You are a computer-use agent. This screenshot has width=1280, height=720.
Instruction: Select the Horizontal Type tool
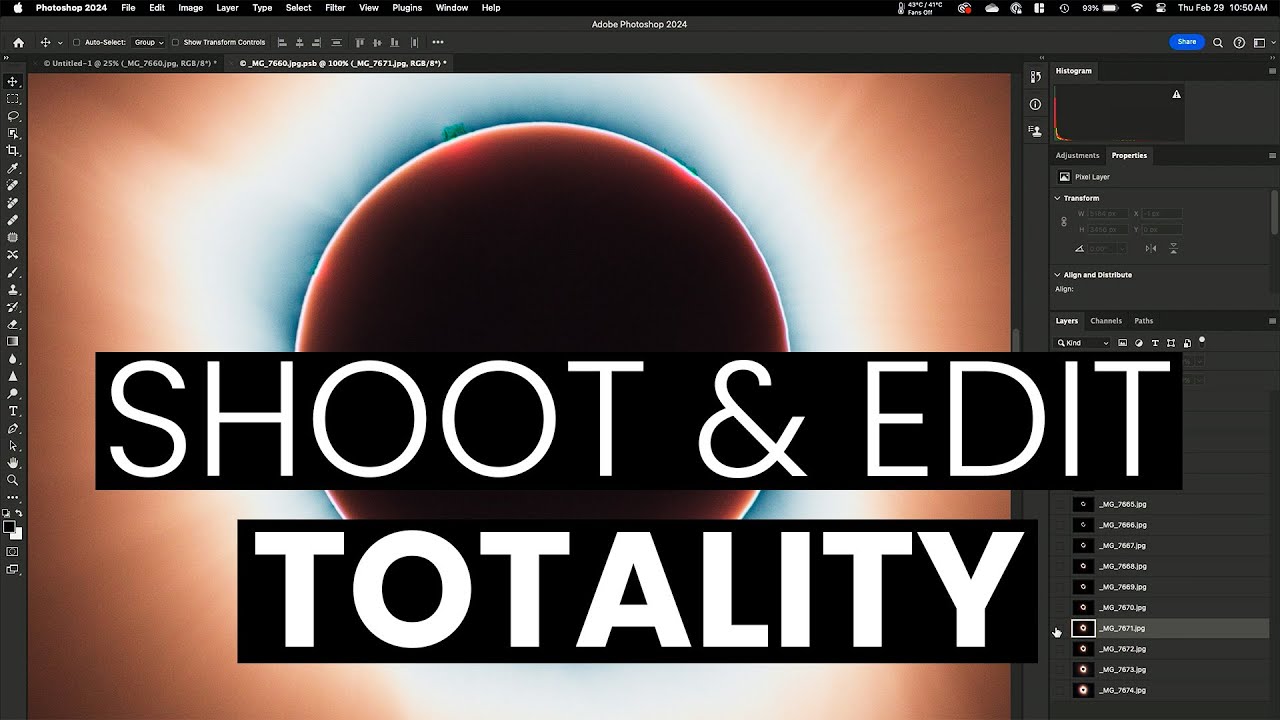tap(13, 411)
